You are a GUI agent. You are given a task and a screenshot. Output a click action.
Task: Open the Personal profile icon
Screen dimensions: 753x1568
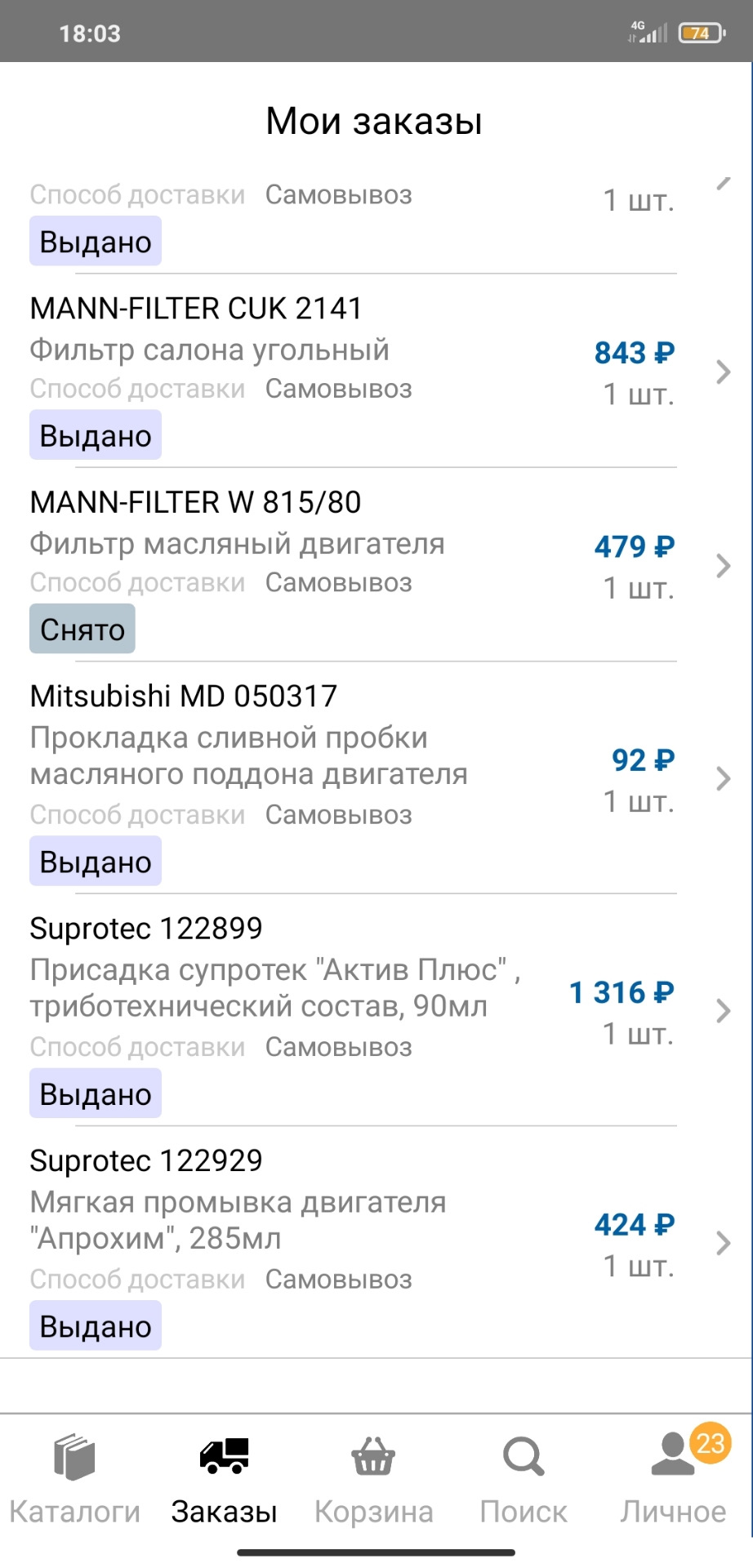(671, 1456)
